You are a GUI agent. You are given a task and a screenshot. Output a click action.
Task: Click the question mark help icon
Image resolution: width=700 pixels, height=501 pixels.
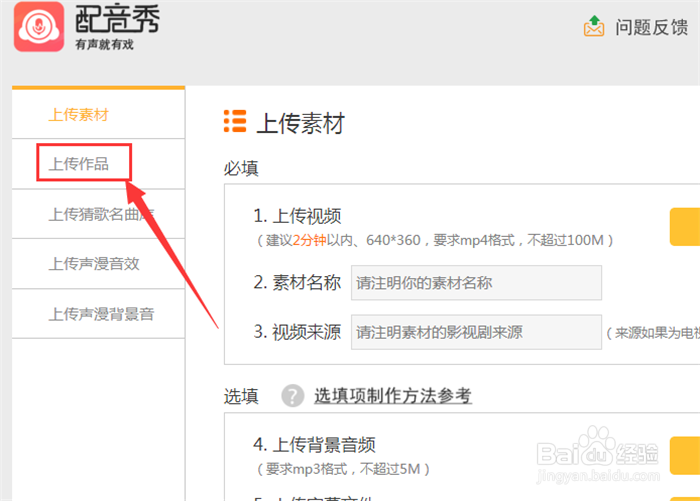(292, 396)
